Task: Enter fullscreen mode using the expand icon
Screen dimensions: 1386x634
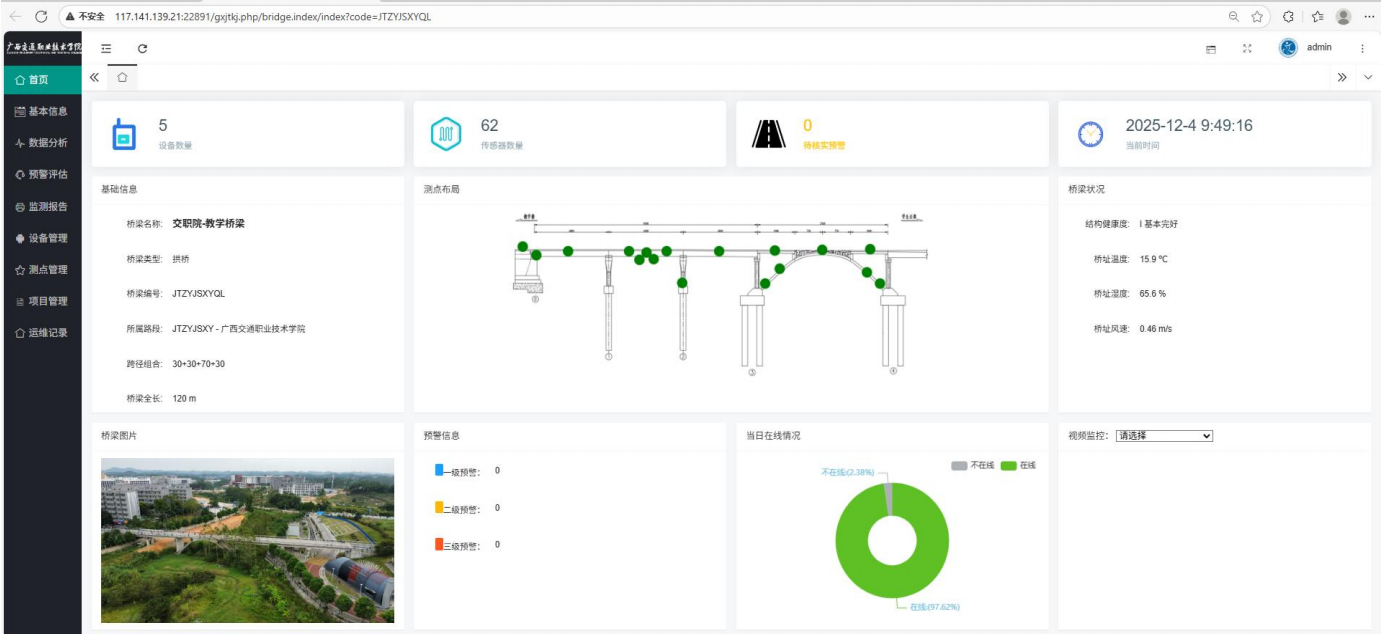Action: point(1247,48)
